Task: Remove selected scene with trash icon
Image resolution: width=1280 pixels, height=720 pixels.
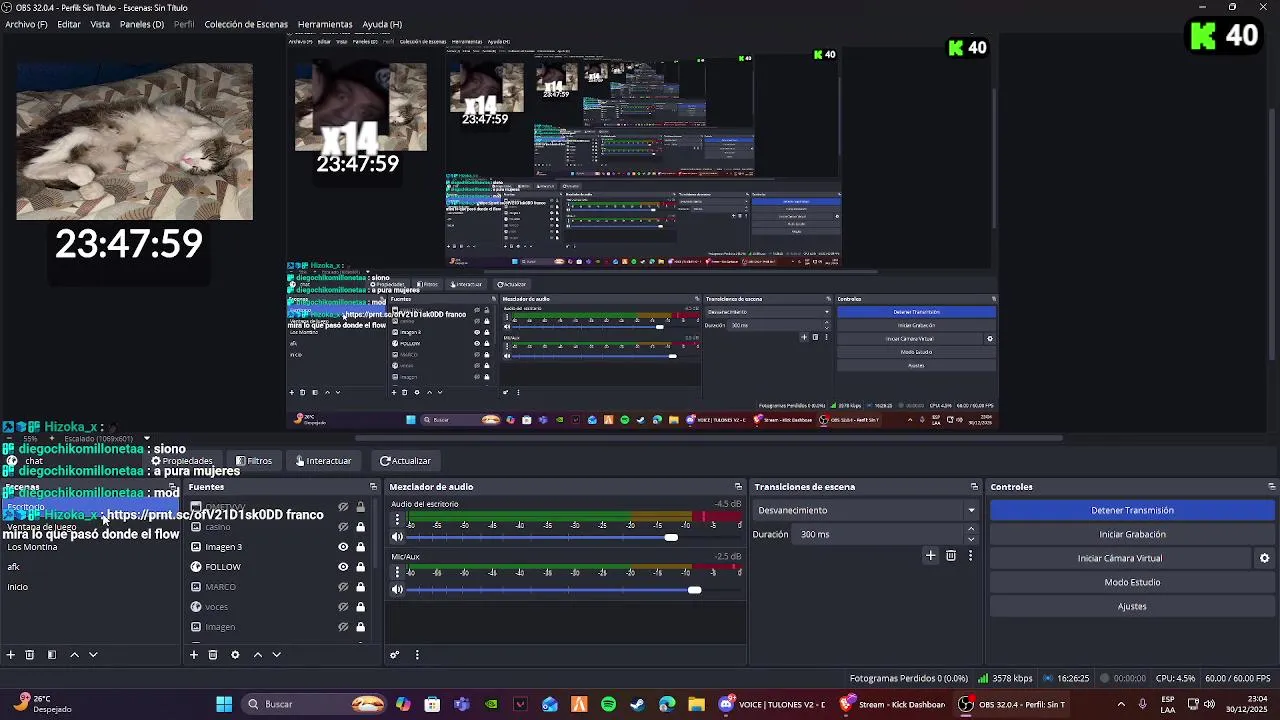Action: point(30,655)
